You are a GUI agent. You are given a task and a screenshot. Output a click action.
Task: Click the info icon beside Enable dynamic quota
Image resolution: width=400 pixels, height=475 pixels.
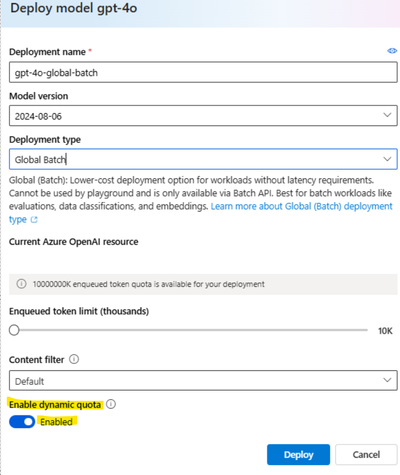point(111,404)
